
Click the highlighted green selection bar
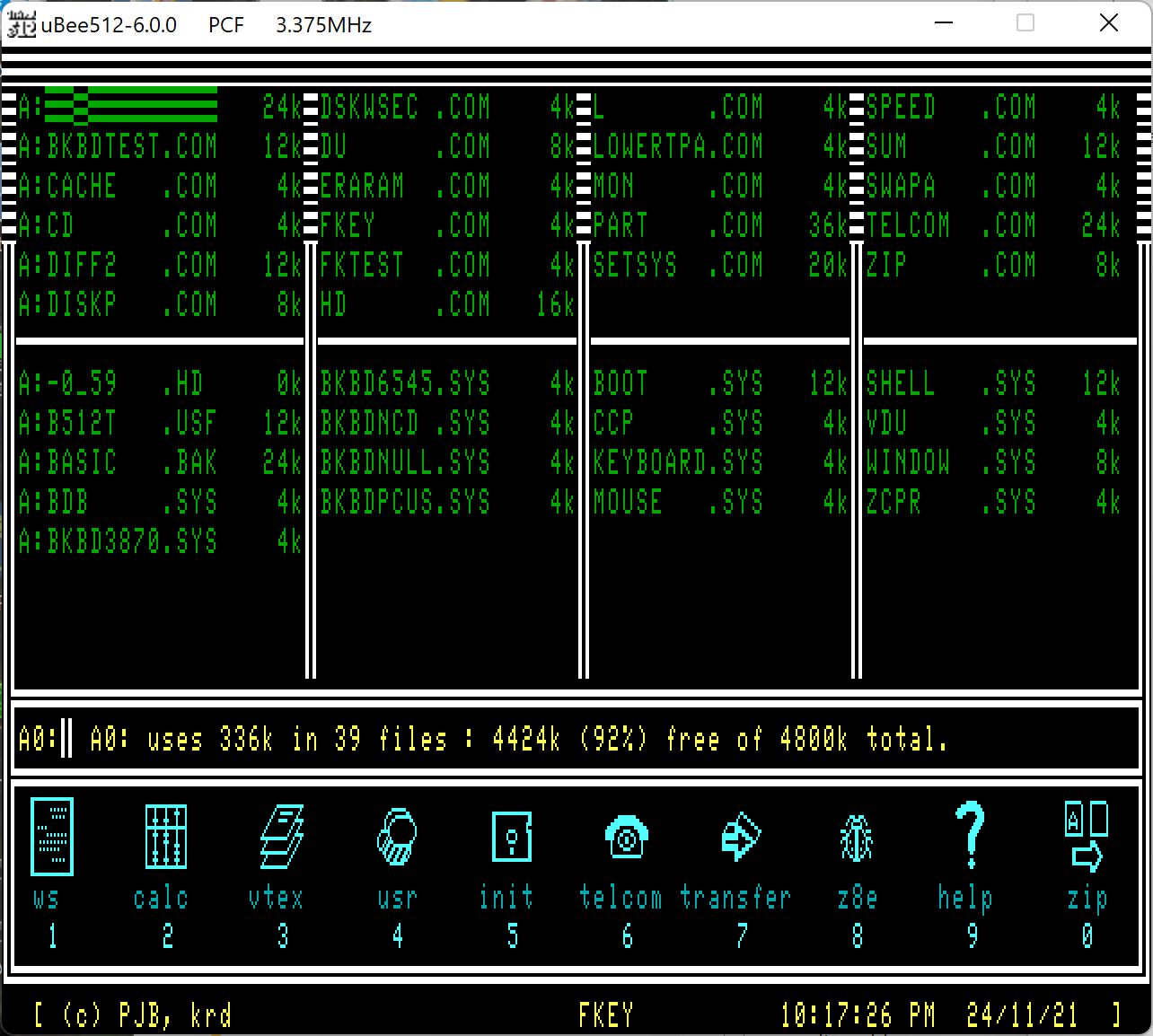point(131,106)
